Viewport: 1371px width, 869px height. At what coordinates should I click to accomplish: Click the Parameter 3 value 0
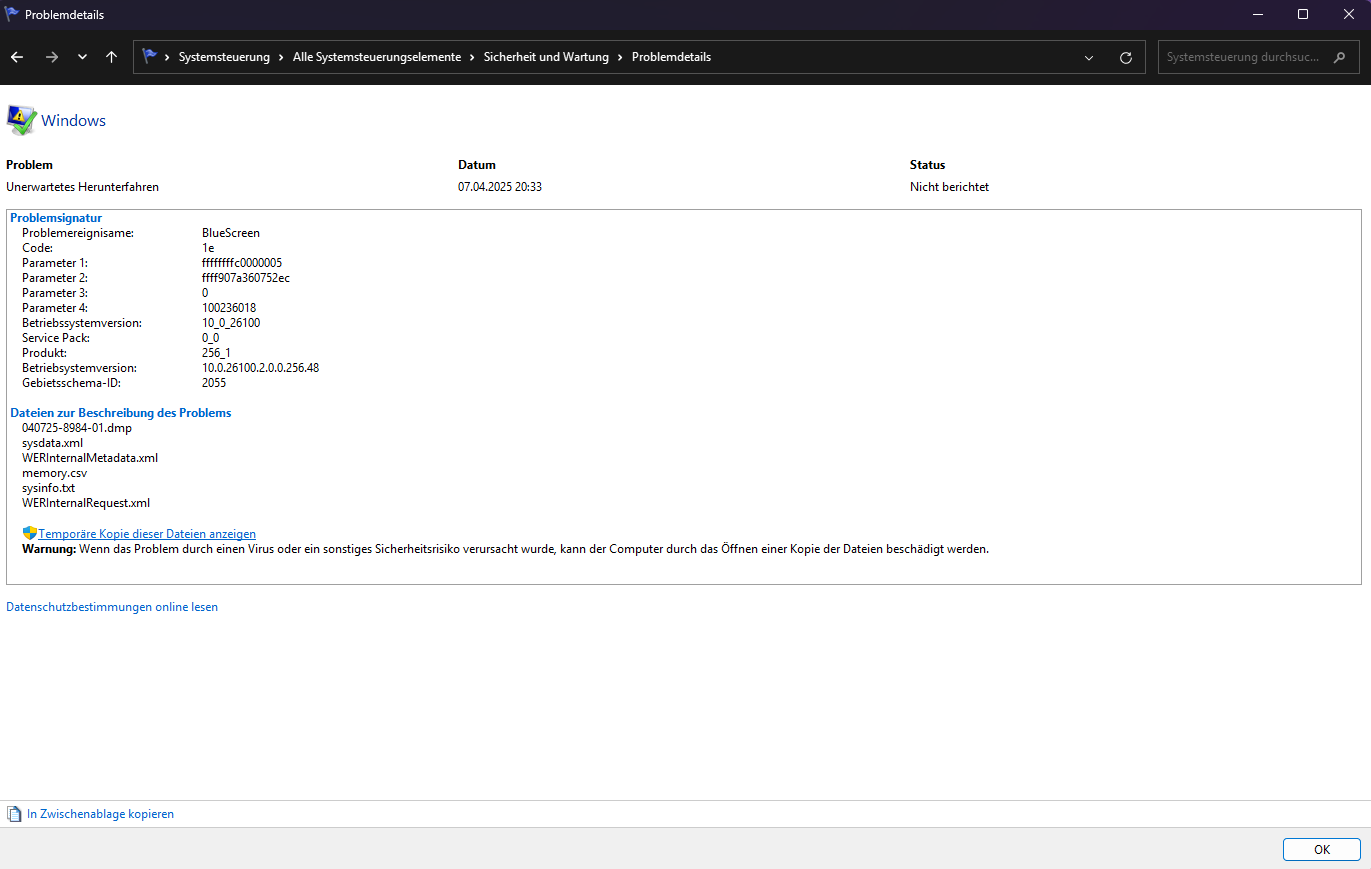[x=205, y=293]
